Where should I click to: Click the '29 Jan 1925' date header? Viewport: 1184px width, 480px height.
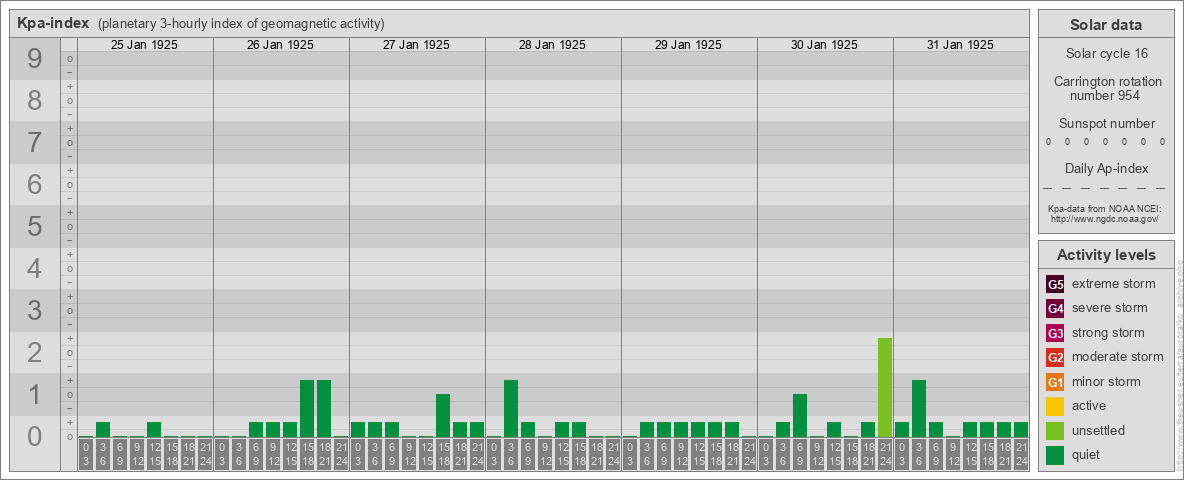tap(689, 45)
